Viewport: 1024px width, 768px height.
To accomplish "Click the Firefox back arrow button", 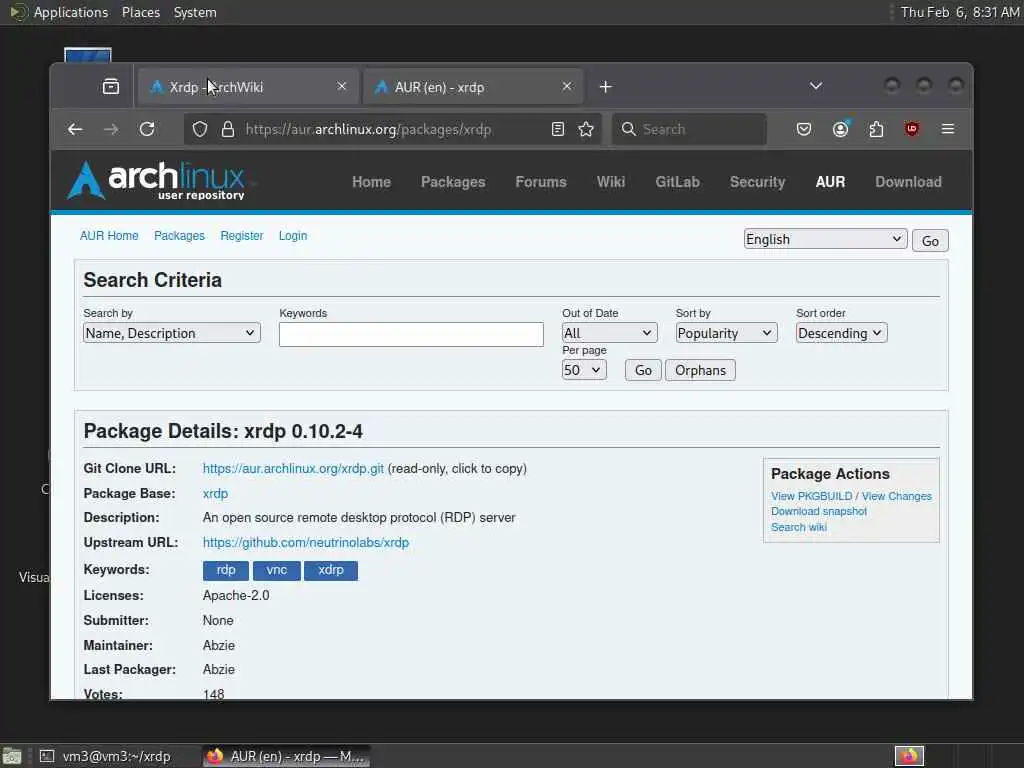I will (x=75, y=129).
